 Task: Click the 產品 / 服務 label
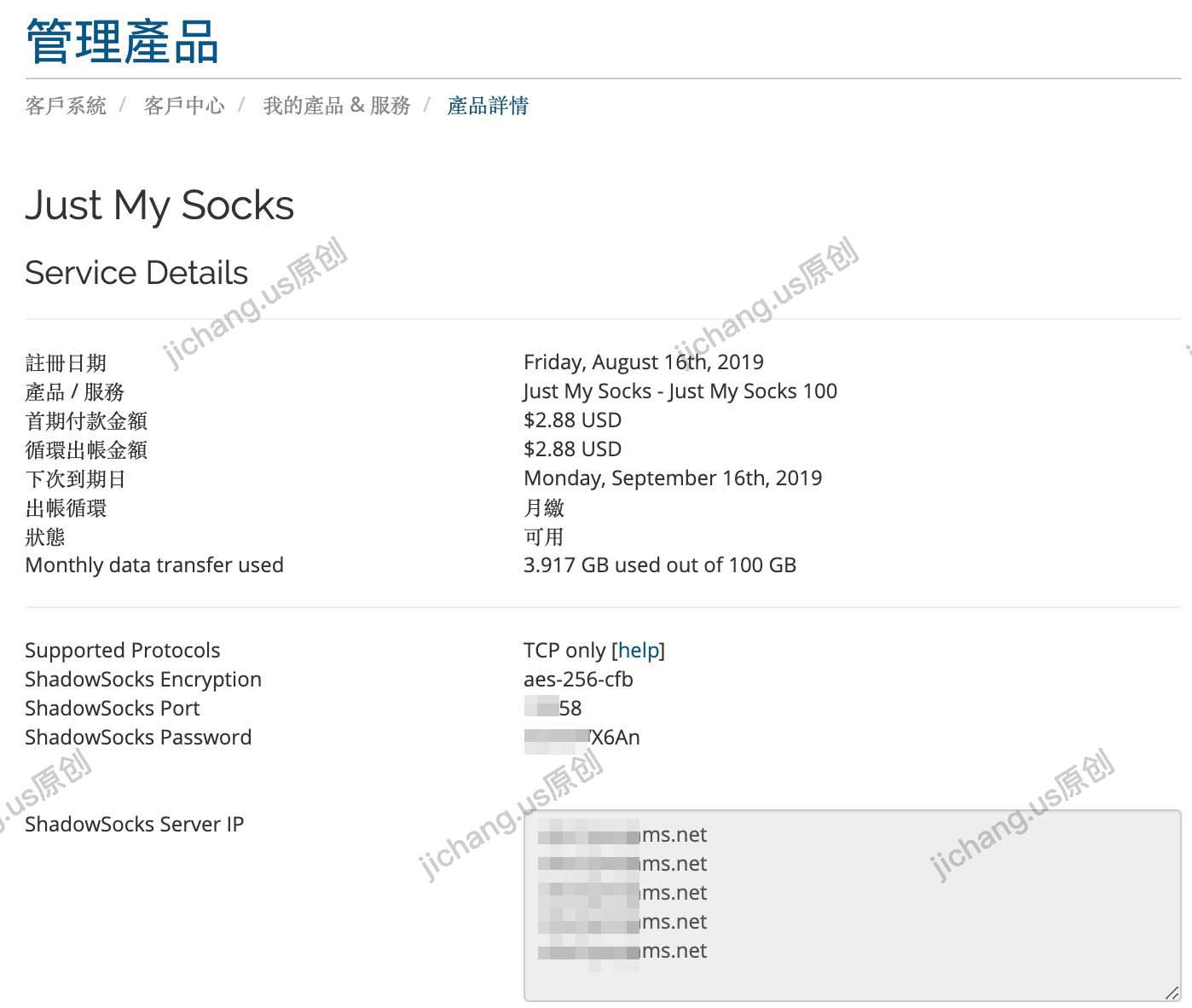click(x=75, y=392)
